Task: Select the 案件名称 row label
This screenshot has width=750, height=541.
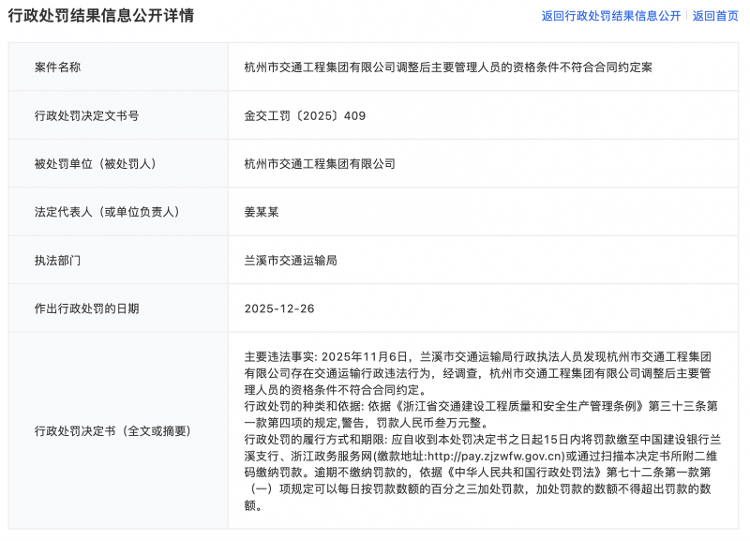Action: click(58, 67)
